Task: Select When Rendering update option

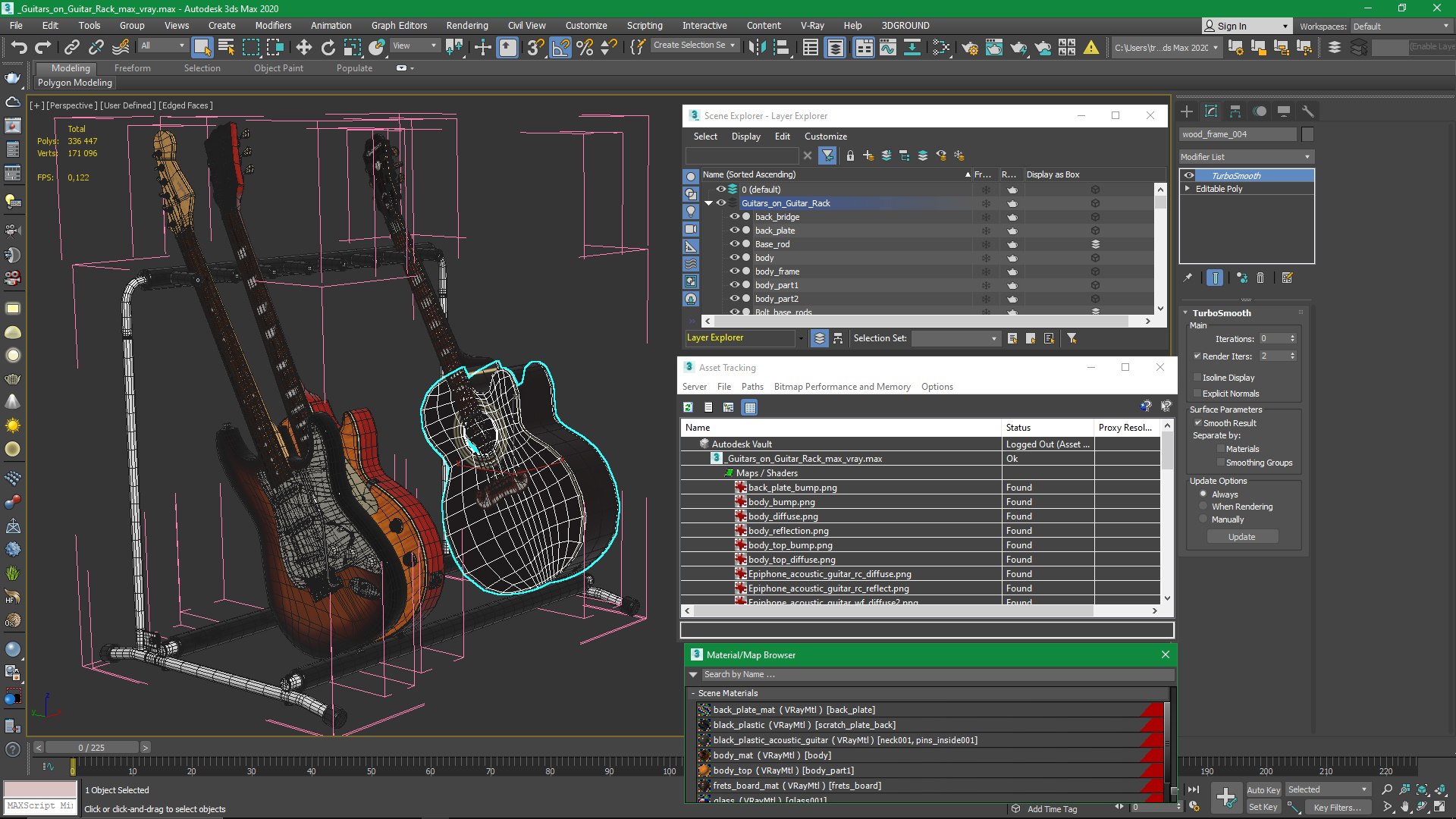Action: 1203,507
